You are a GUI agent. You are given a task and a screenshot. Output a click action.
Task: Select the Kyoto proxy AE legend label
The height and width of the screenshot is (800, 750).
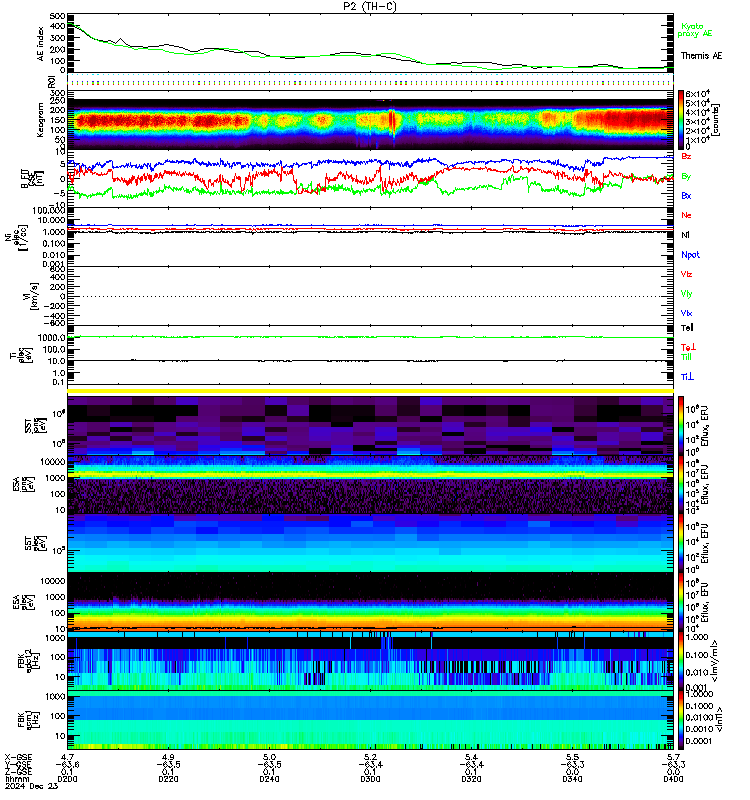pyautogui.click(x=694, y=30)
